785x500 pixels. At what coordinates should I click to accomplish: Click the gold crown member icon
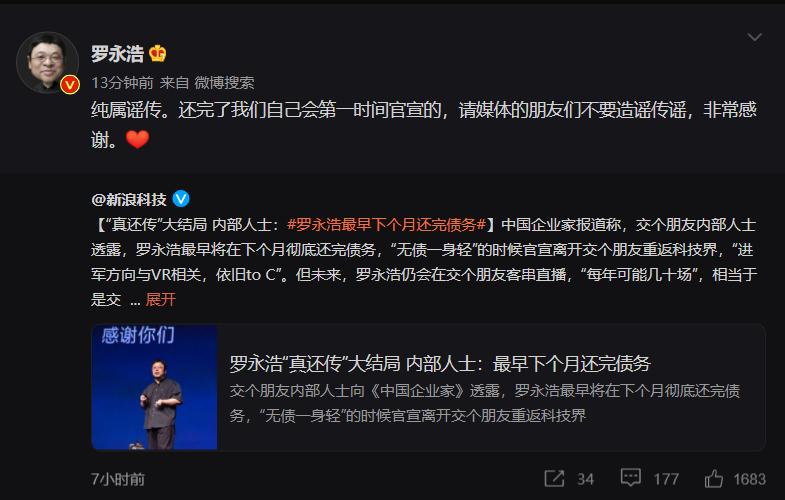tap(157, 53)
